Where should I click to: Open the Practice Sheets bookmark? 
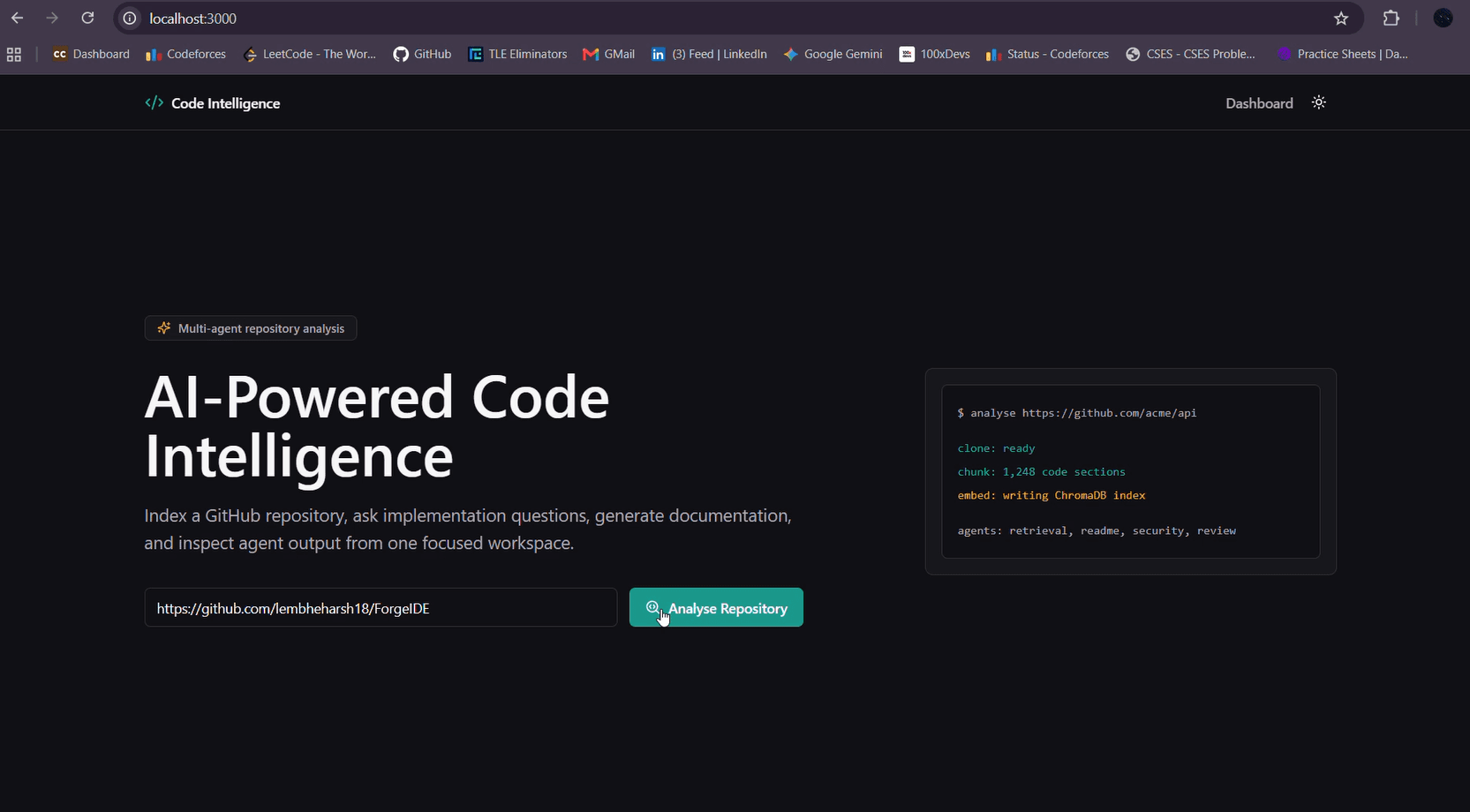[1342, 54]
